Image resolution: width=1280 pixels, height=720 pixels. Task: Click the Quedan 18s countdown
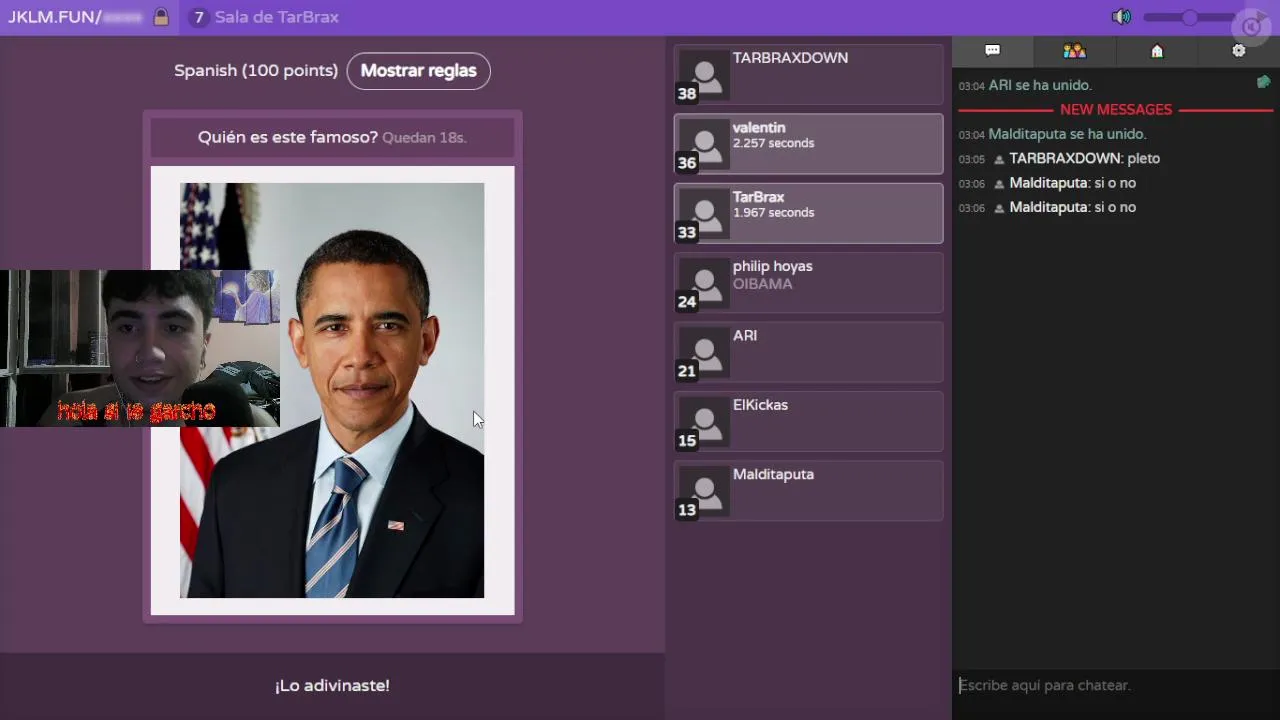point(424,138)
